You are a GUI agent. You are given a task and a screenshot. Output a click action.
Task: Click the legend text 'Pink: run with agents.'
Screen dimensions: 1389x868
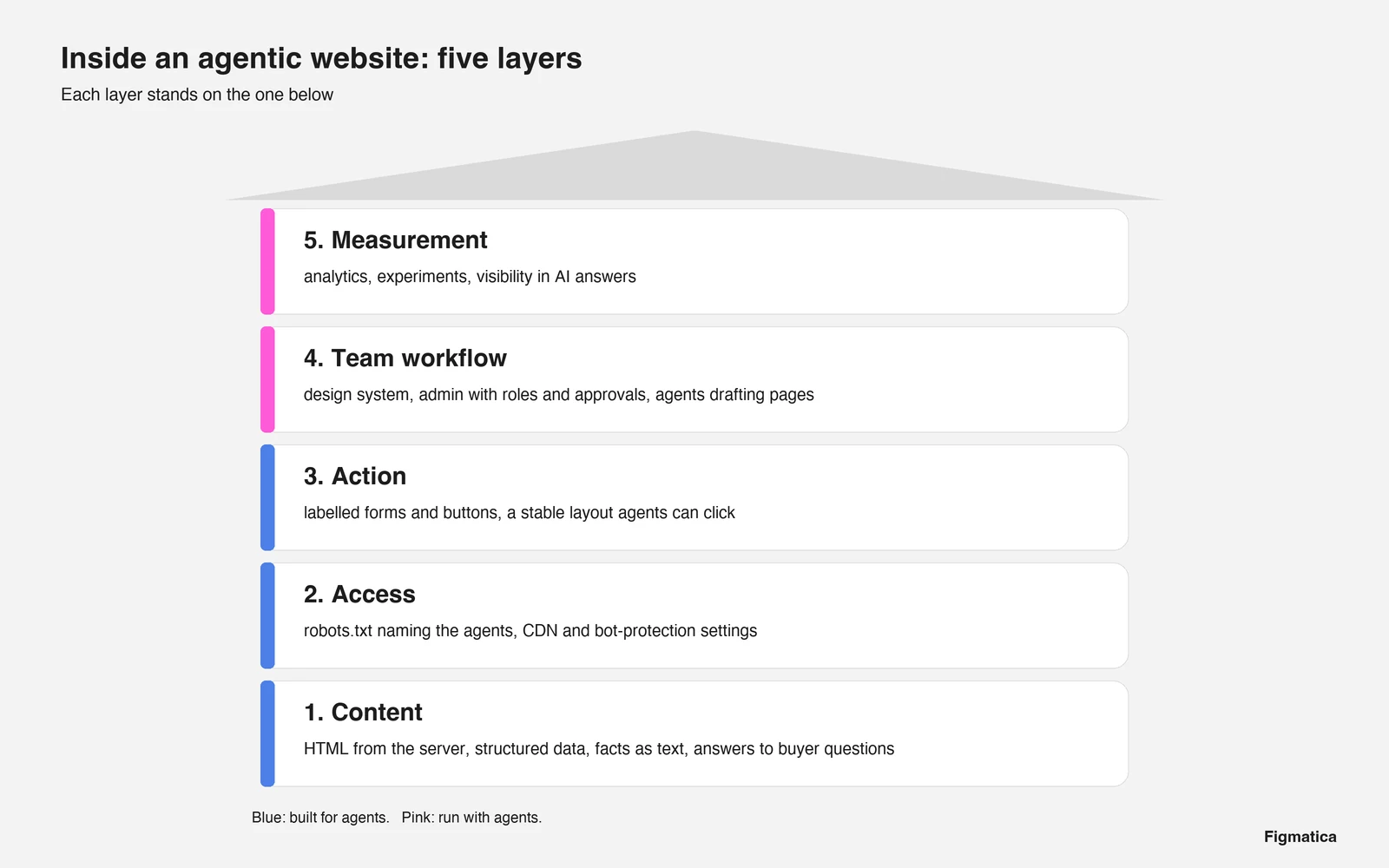tap(471, 818)
